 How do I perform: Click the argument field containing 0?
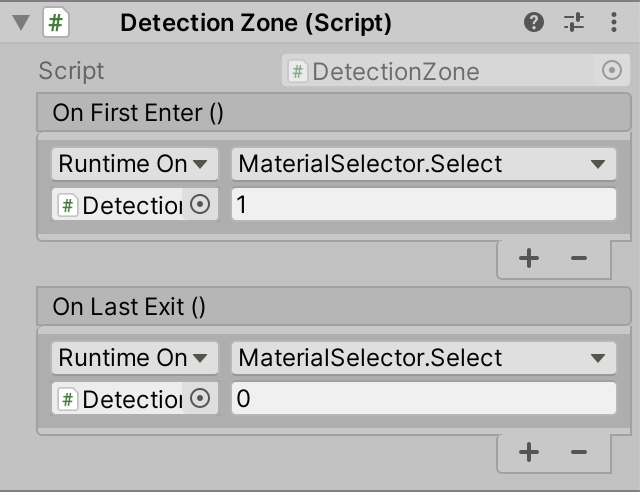[x=423, y=399]
